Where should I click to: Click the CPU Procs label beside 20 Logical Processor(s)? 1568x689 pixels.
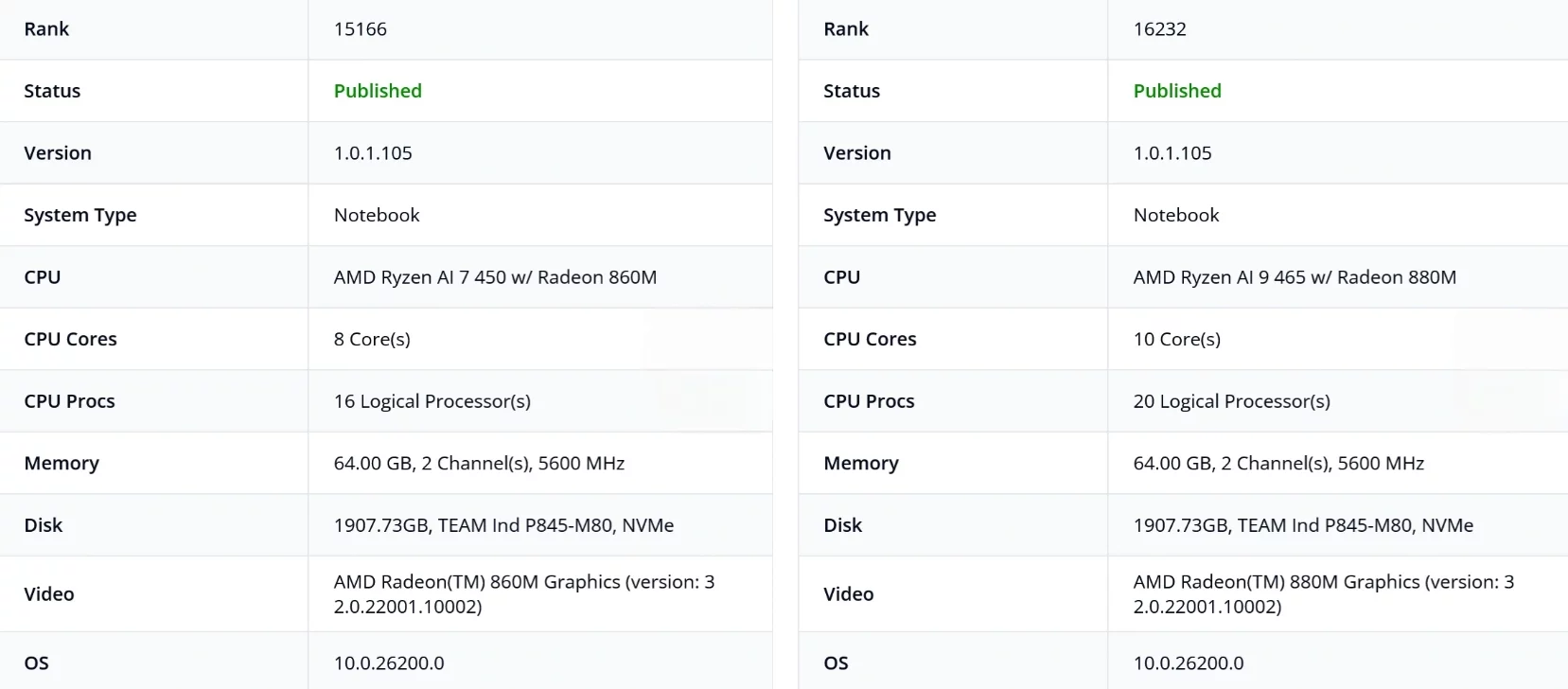pyautogui.click(x=869, y=401)
